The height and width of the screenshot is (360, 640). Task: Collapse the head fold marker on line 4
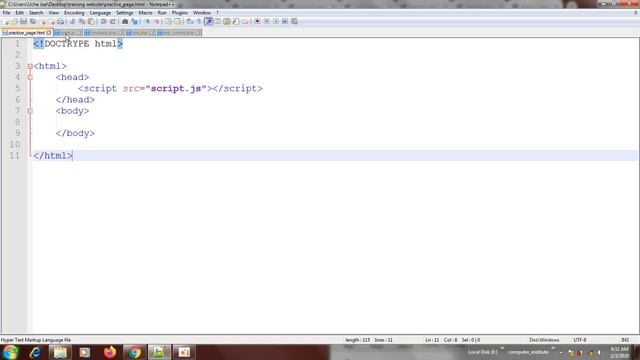pyautogui.click(x=30, y=77)
